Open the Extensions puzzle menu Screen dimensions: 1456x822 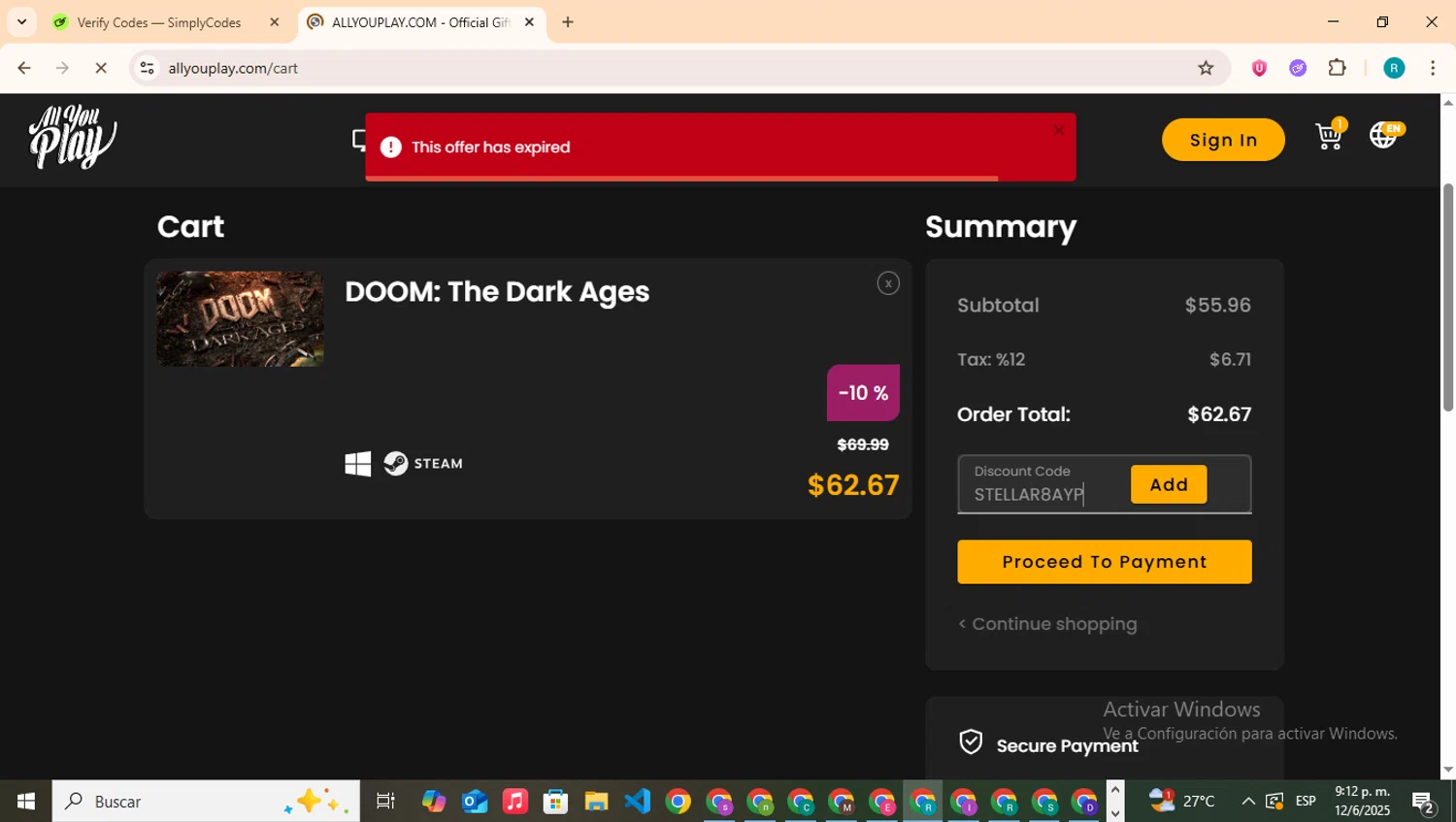pyautogui.click(x=1338, y=68)
